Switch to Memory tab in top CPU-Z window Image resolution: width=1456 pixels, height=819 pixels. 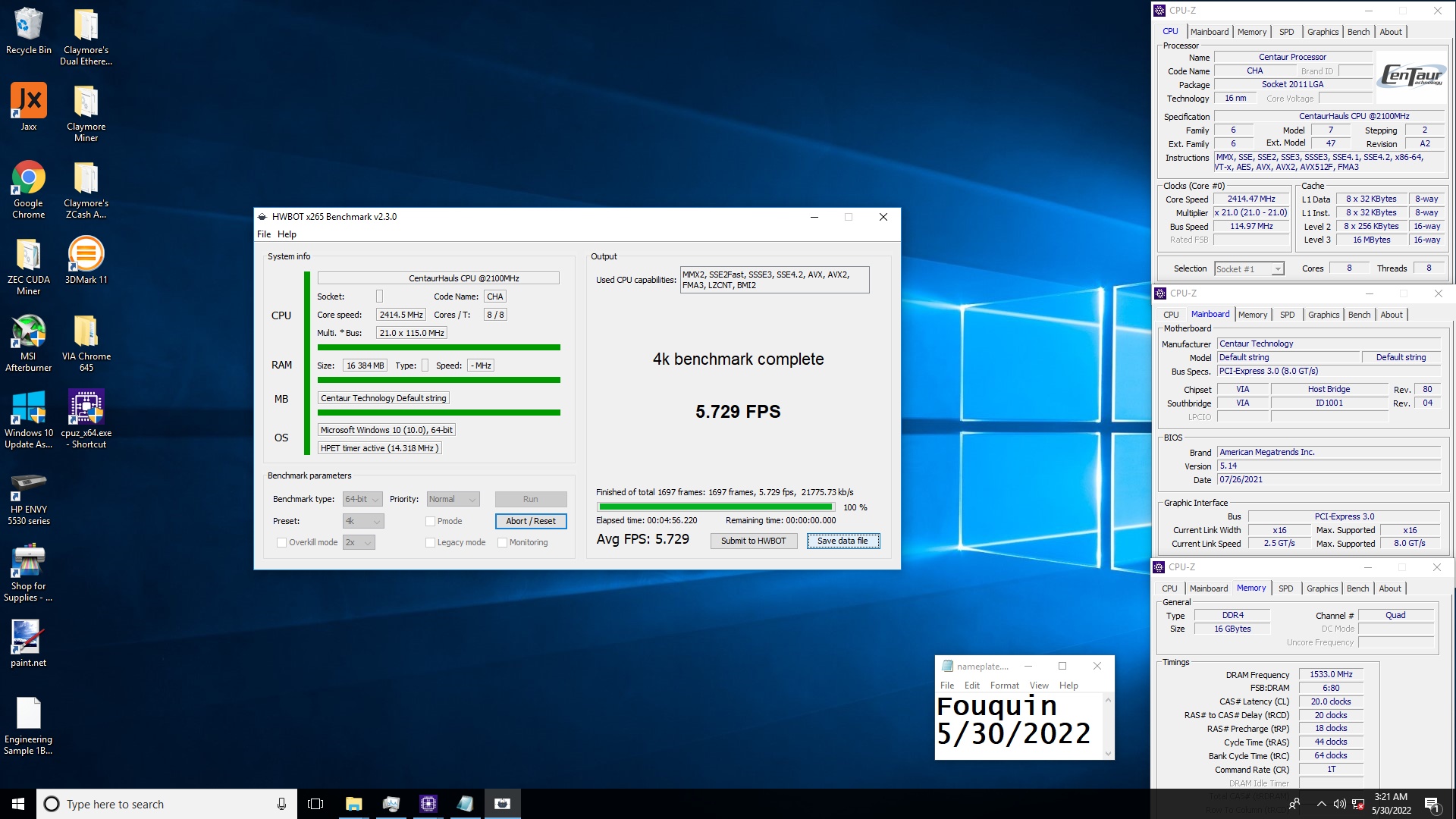[x=1252, y=32]
